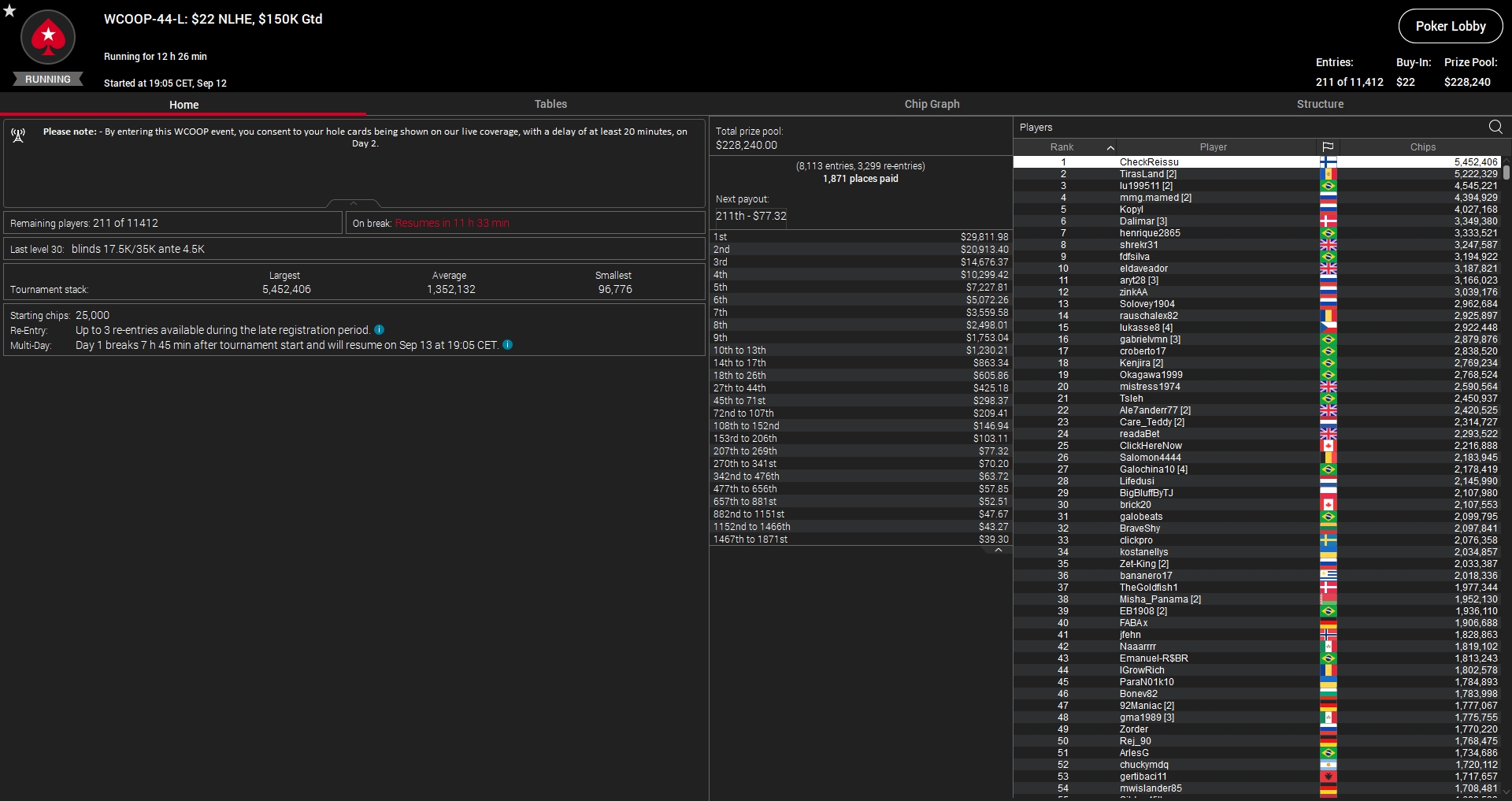Click the flag next to gertibaci11
The width and height of the screenshot is (1512, 801).
point(1329,777)
